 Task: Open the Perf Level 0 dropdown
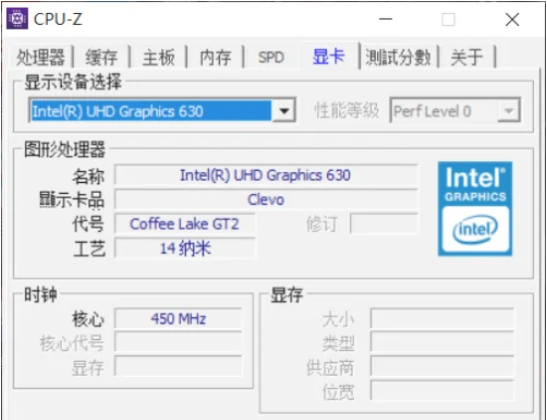pyautogui.click(x=509, y=111)
